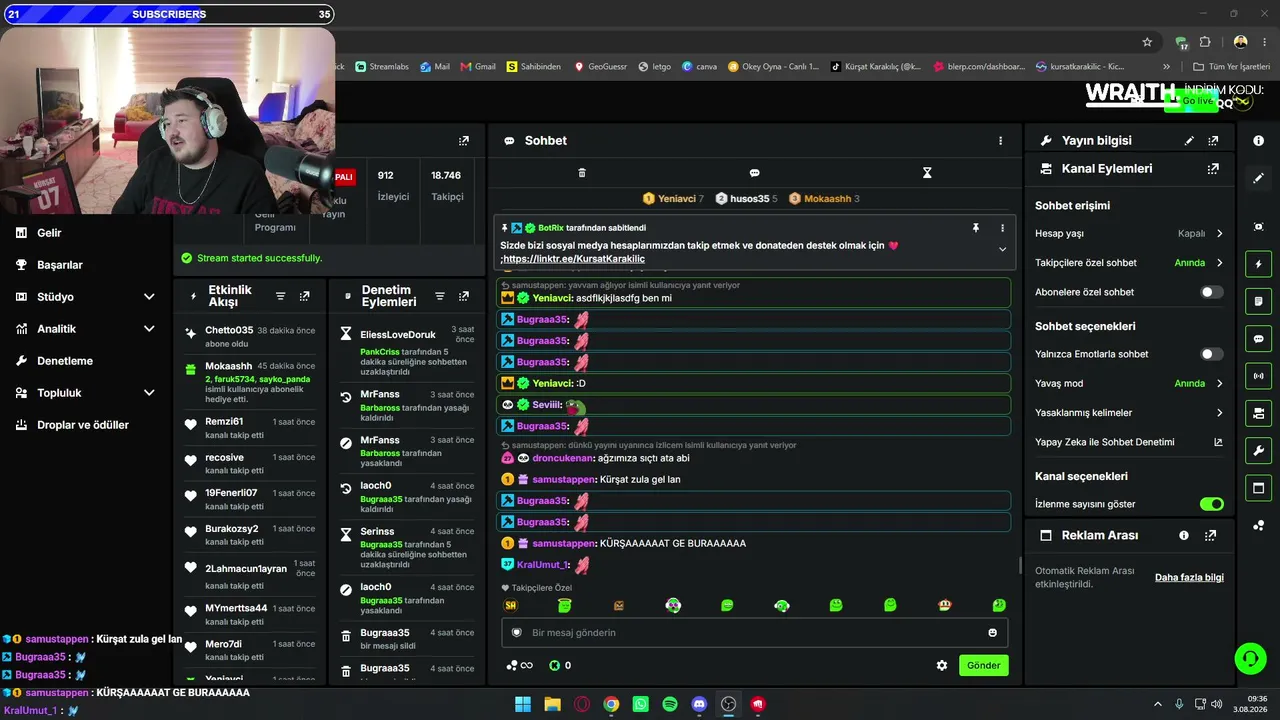Click the chat bubble icon in right sidebar
This screenshot has width=1280, height=720.
tap(1258, 339)
